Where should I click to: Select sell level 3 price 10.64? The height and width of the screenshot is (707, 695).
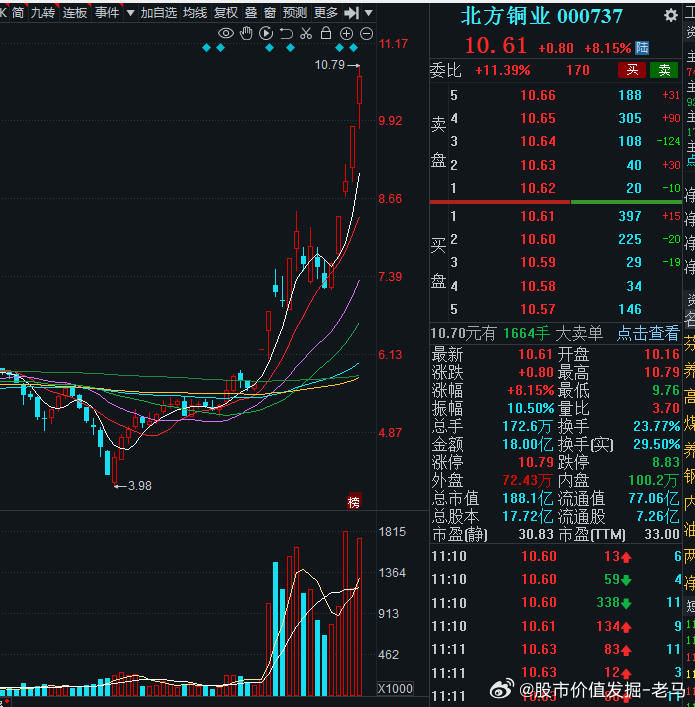point(538,141)
